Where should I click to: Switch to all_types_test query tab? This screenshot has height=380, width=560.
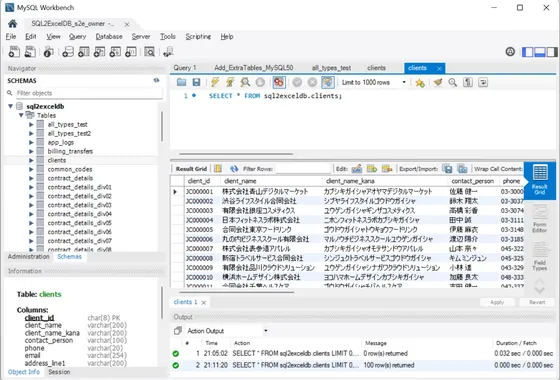point(331,68)
